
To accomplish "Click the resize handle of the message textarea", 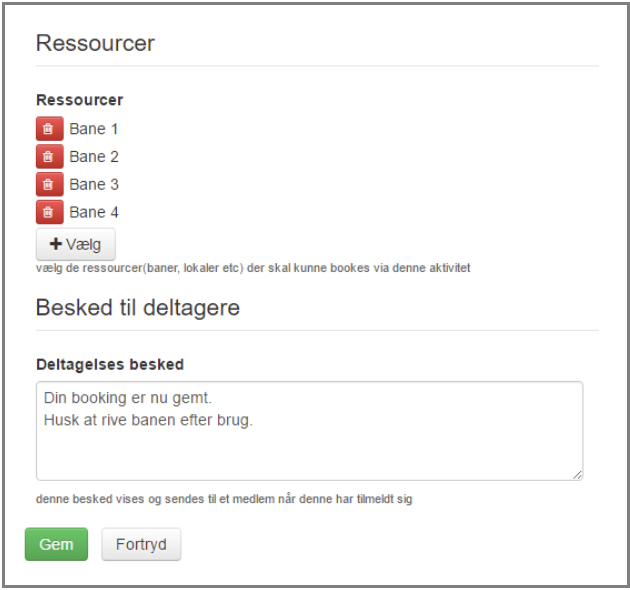I will 577,475.
